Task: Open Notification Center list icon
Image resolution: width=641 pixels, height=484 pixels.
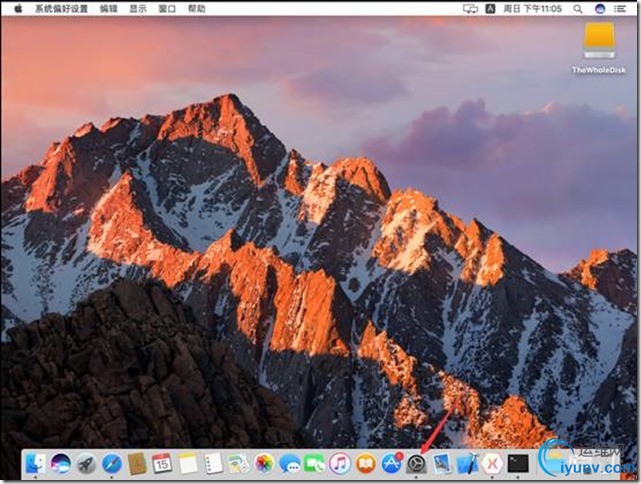Action: (621, 9)
